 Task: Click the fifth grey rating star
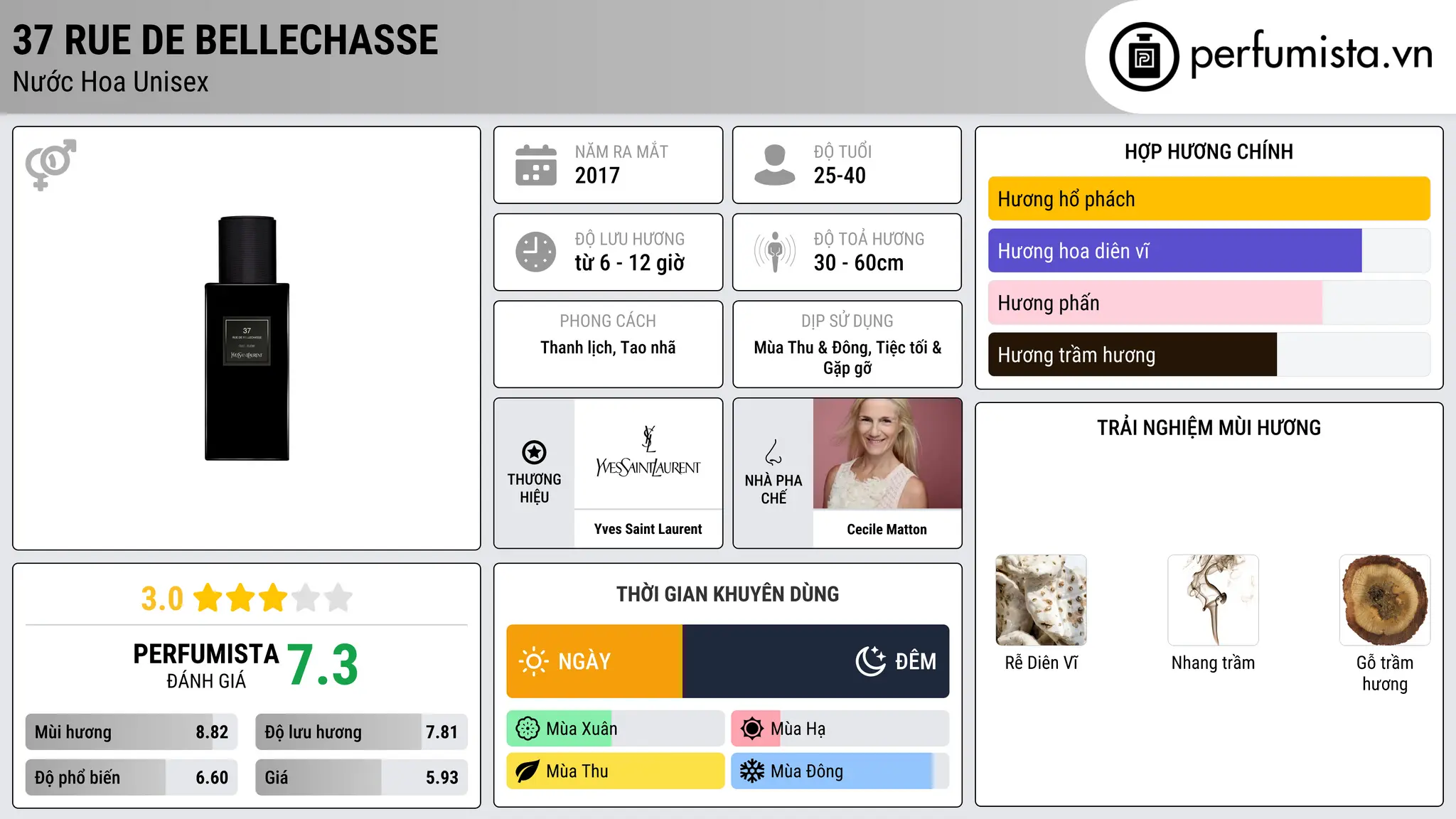pyautogui.click(x=338, y=597)
